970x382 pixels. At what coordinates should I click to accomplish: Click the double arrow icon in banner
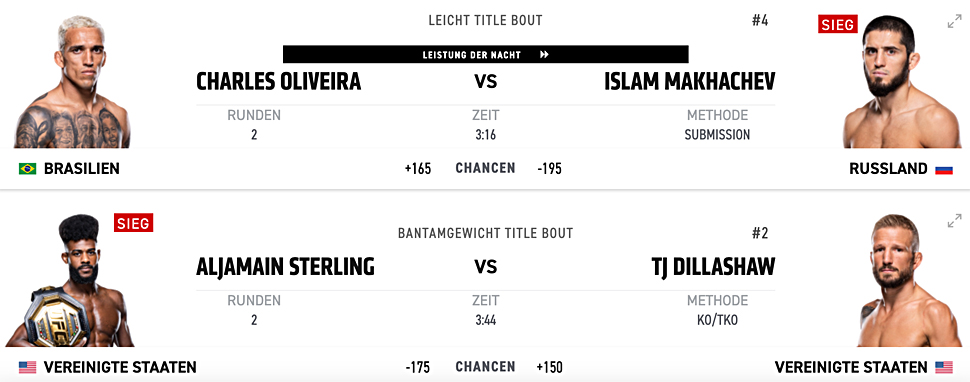click(x=544, y=54)
